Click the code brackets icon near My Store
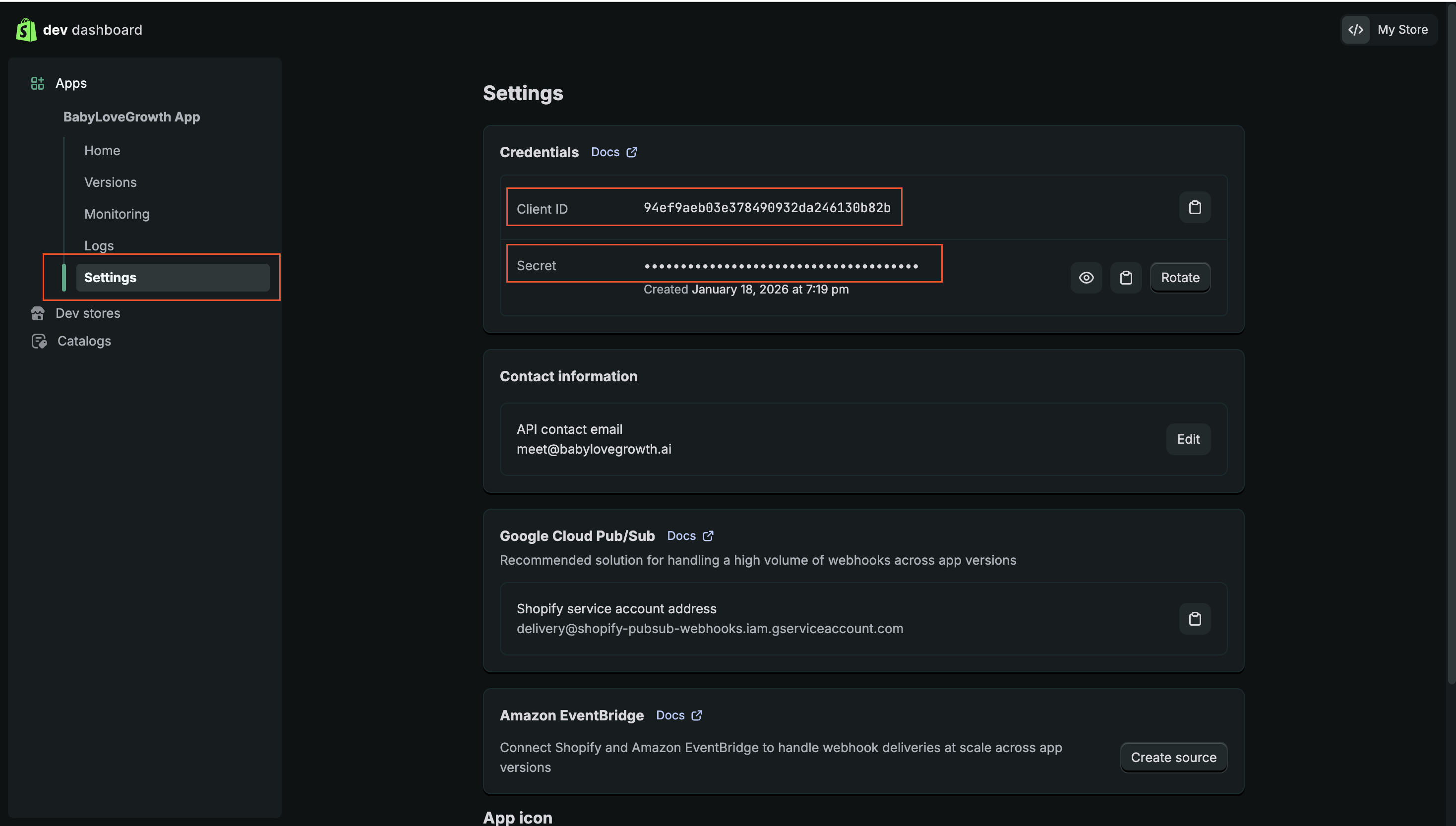This screenshot has height=826, width=1456. (x=1355, y=30)
